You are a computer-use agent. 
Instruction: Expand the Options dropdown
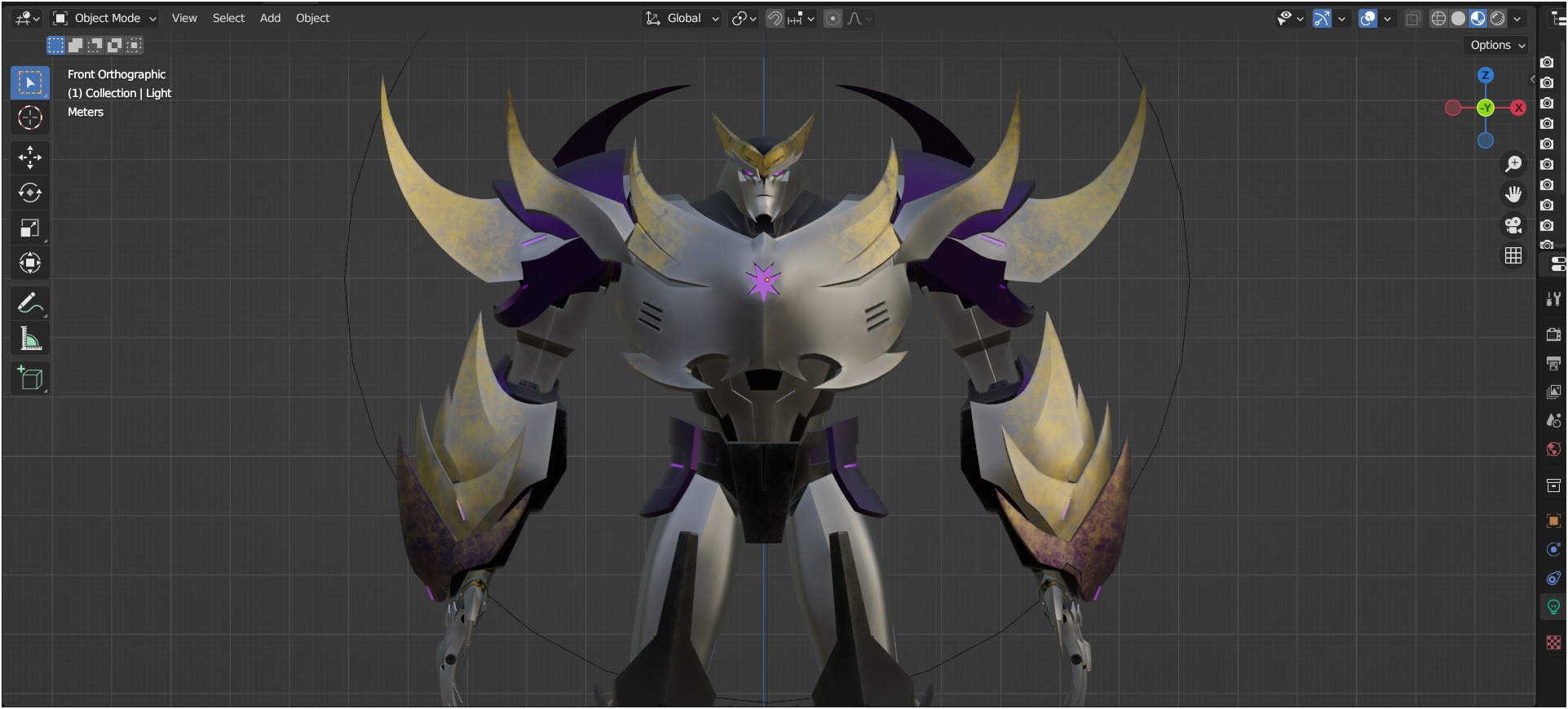click(x=1497, y=45)
